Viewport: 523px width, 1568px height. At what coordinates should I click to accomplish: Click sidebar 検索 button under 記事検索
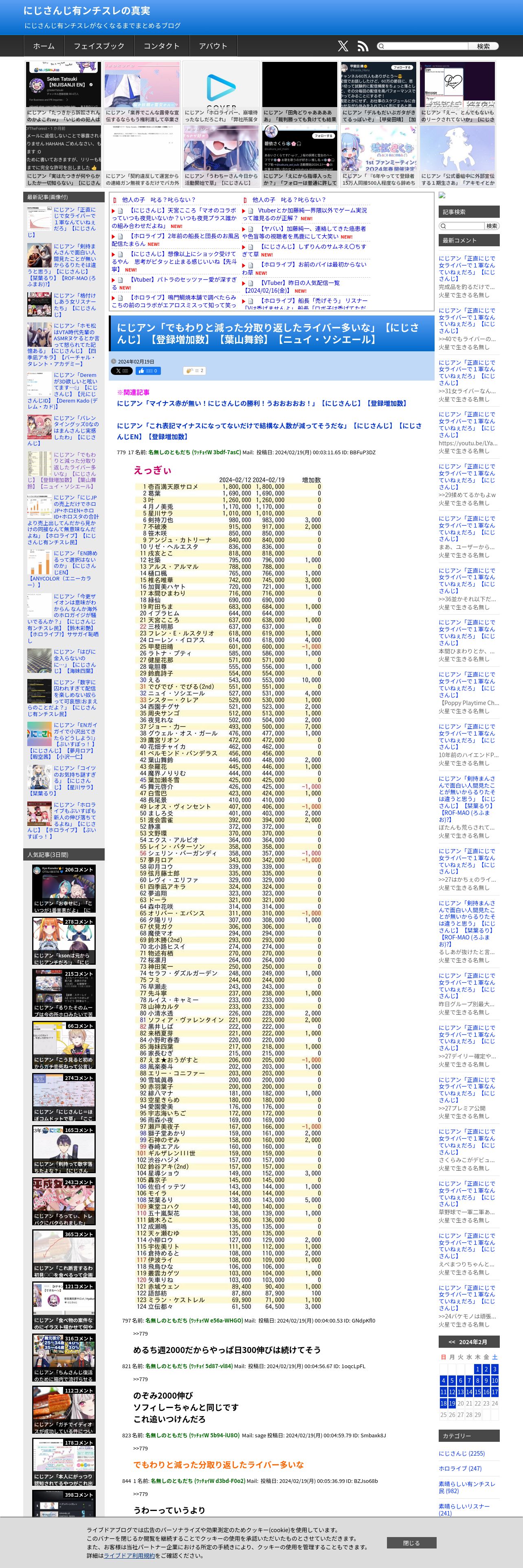(491, 226)
